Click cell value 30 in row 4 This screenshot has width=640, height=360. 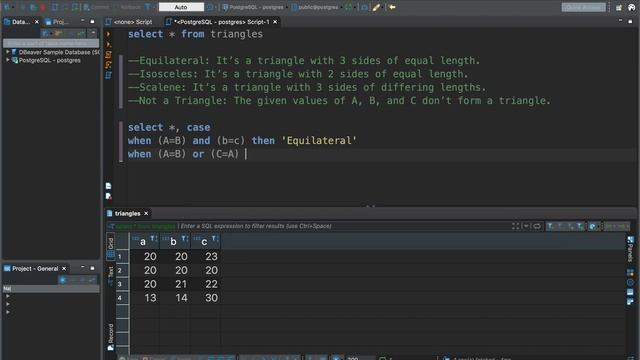(x=211, y=298)
